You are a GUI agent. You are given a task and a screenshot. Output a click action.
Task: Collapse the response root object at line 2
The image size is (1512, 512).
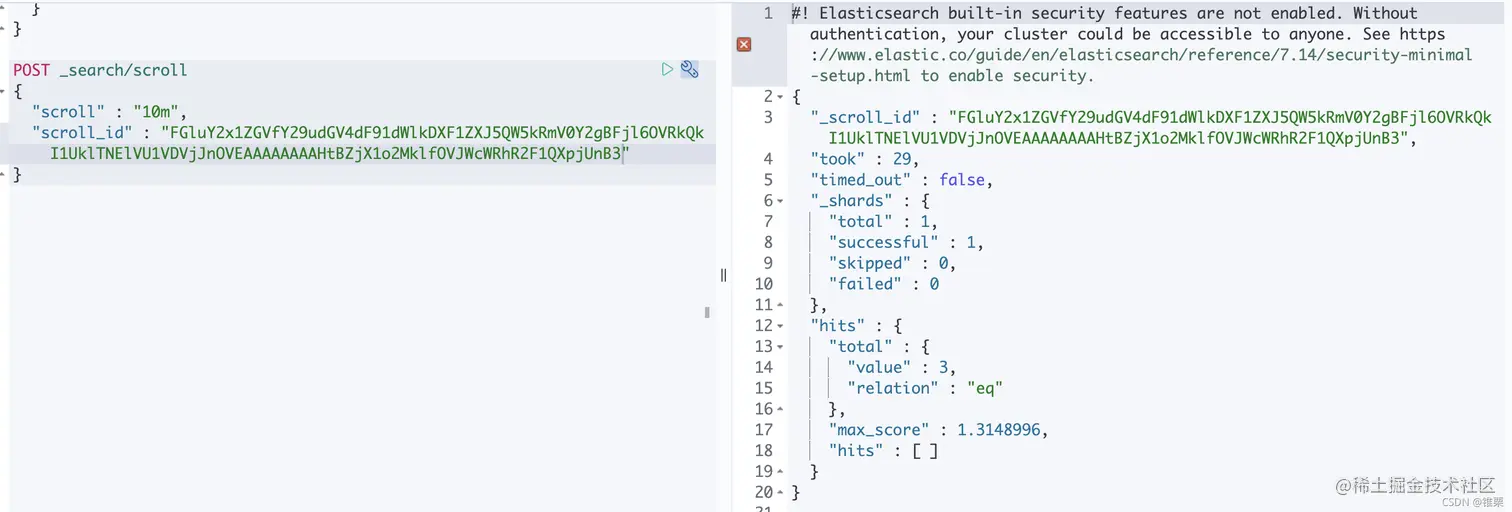click(780, 97)
